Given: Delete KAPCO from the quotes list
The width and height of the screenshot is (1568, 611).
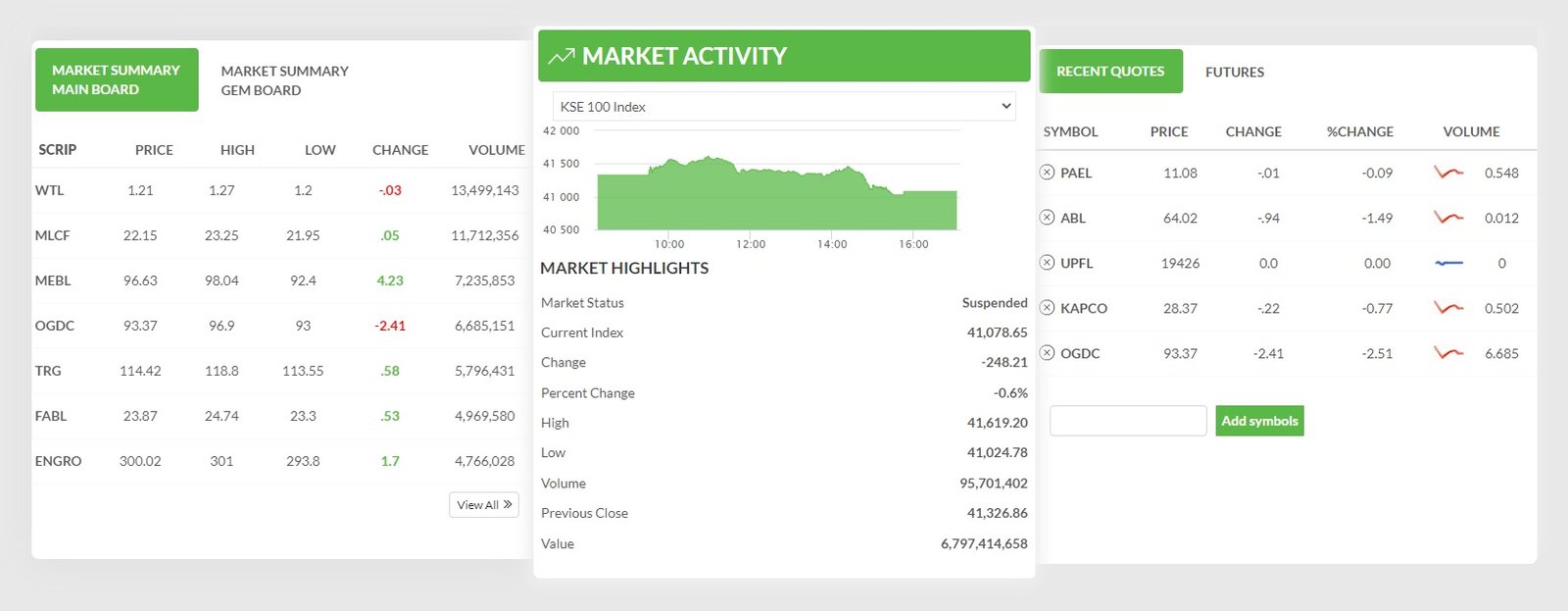Looking at the screenshot, I should tap(1047, 308).
